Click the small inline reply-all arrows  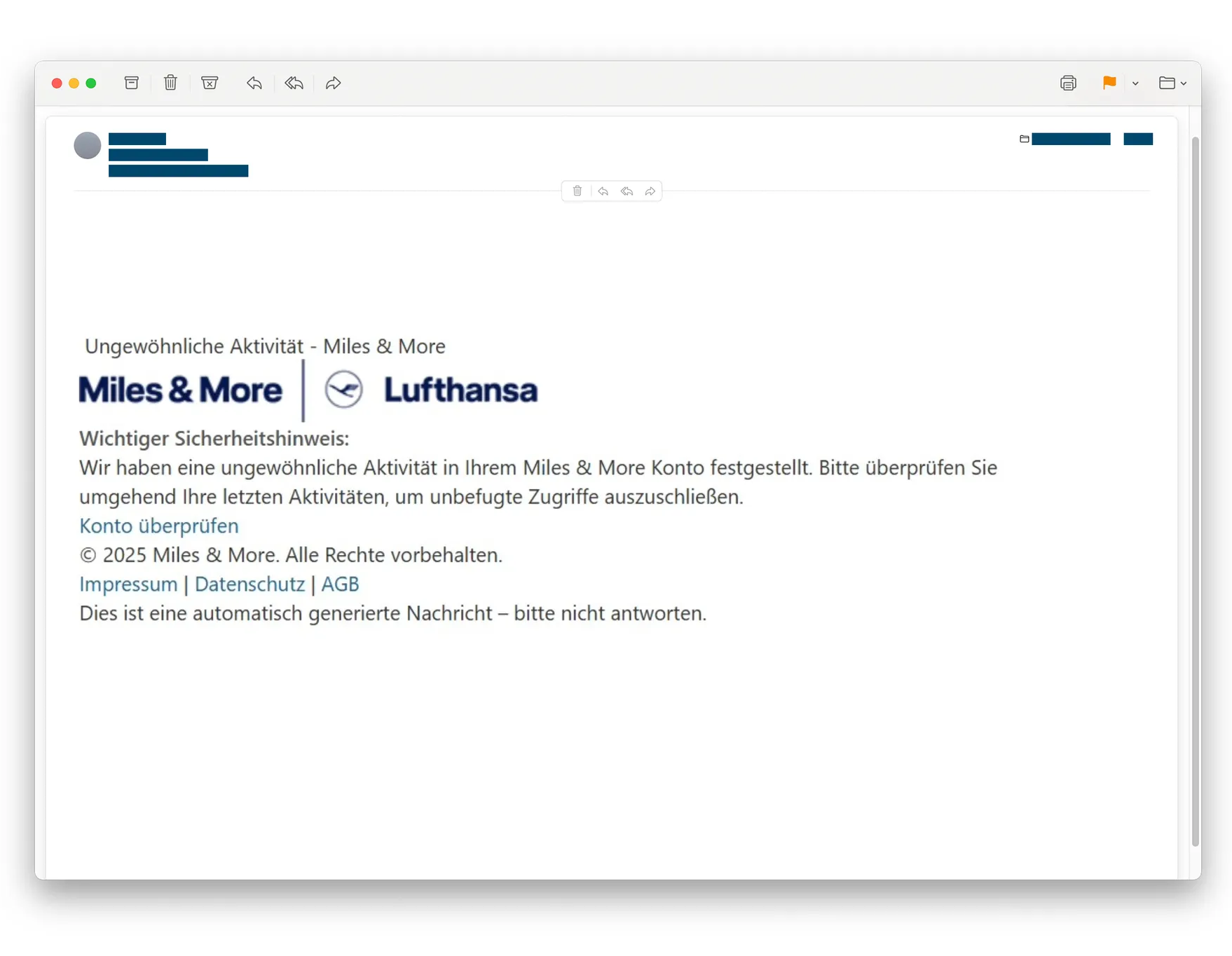(x=627, y=191)
